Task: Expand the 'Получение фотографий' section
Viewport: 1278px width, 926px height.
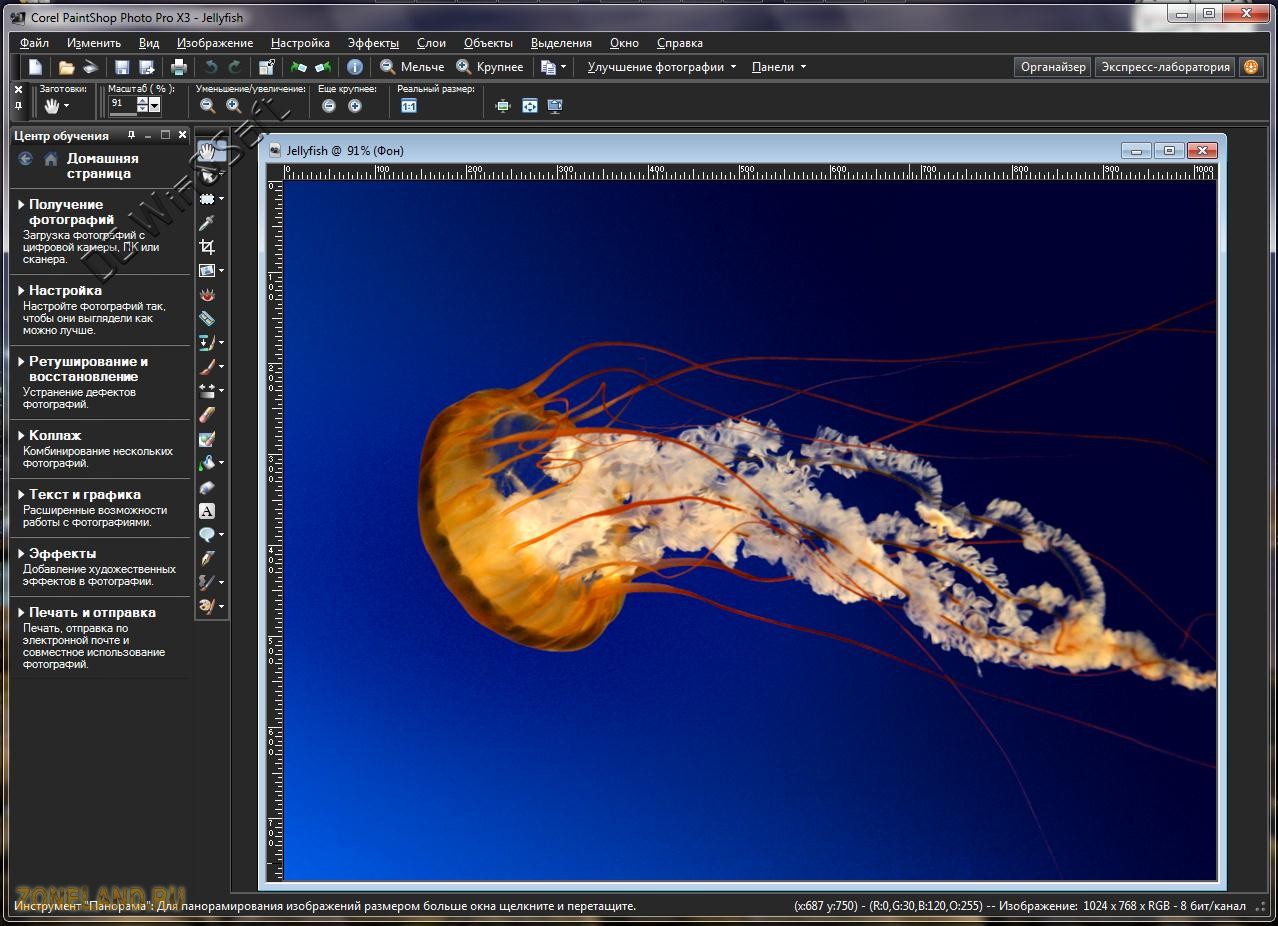Action: 67,212
